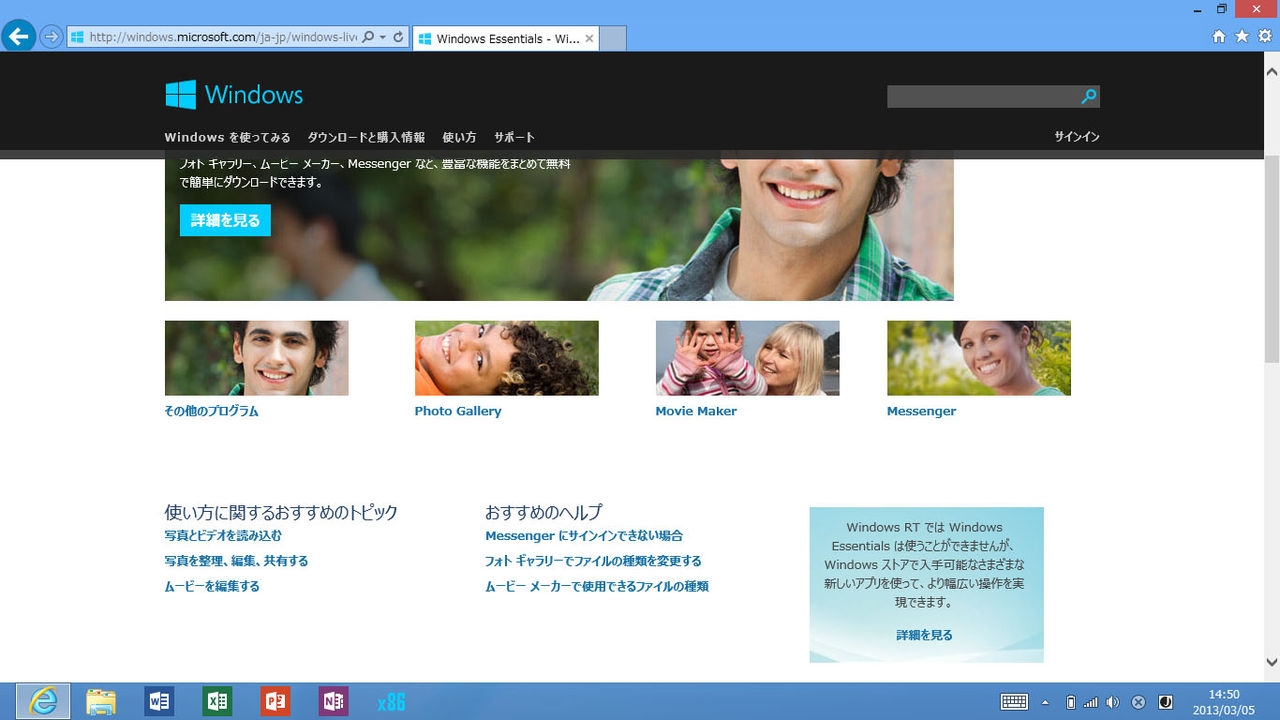Open Favorites with the star icon
The height and width of the screenshot is (720, 1280).
pyautogui.click(x=1242, y=36)
